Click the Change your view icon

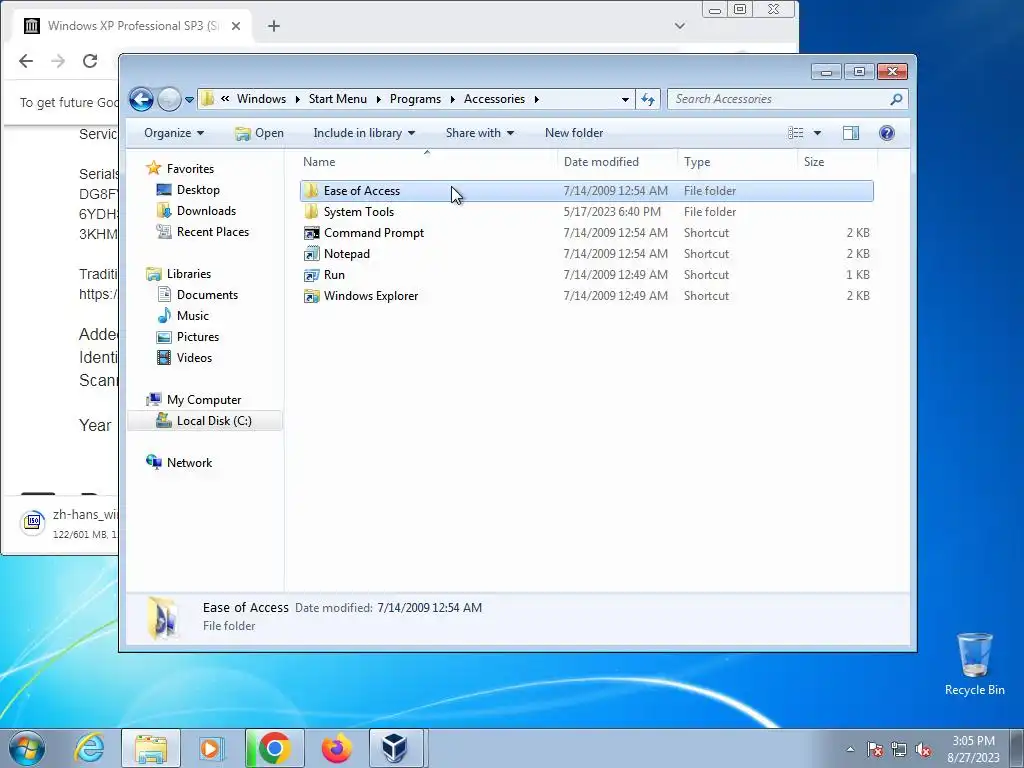795,133
